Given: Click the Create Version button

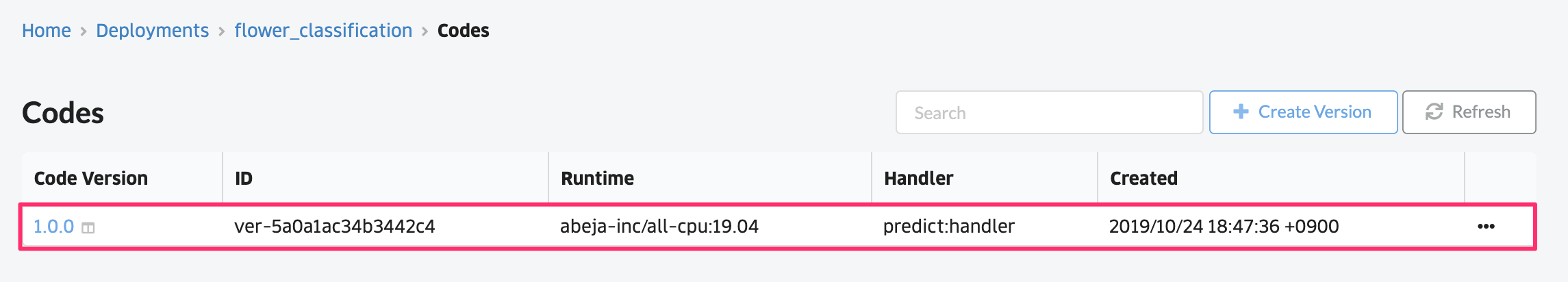Looking at the screenshot, I should 1303,112.
